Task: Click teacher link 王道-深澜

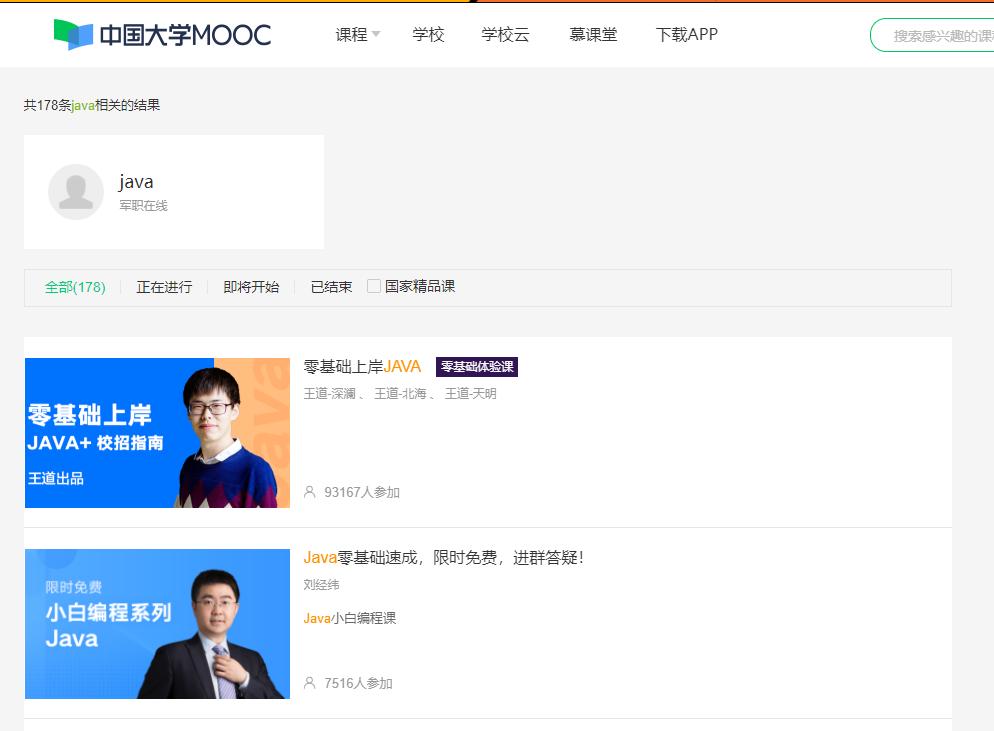Action: click(333, 393)
